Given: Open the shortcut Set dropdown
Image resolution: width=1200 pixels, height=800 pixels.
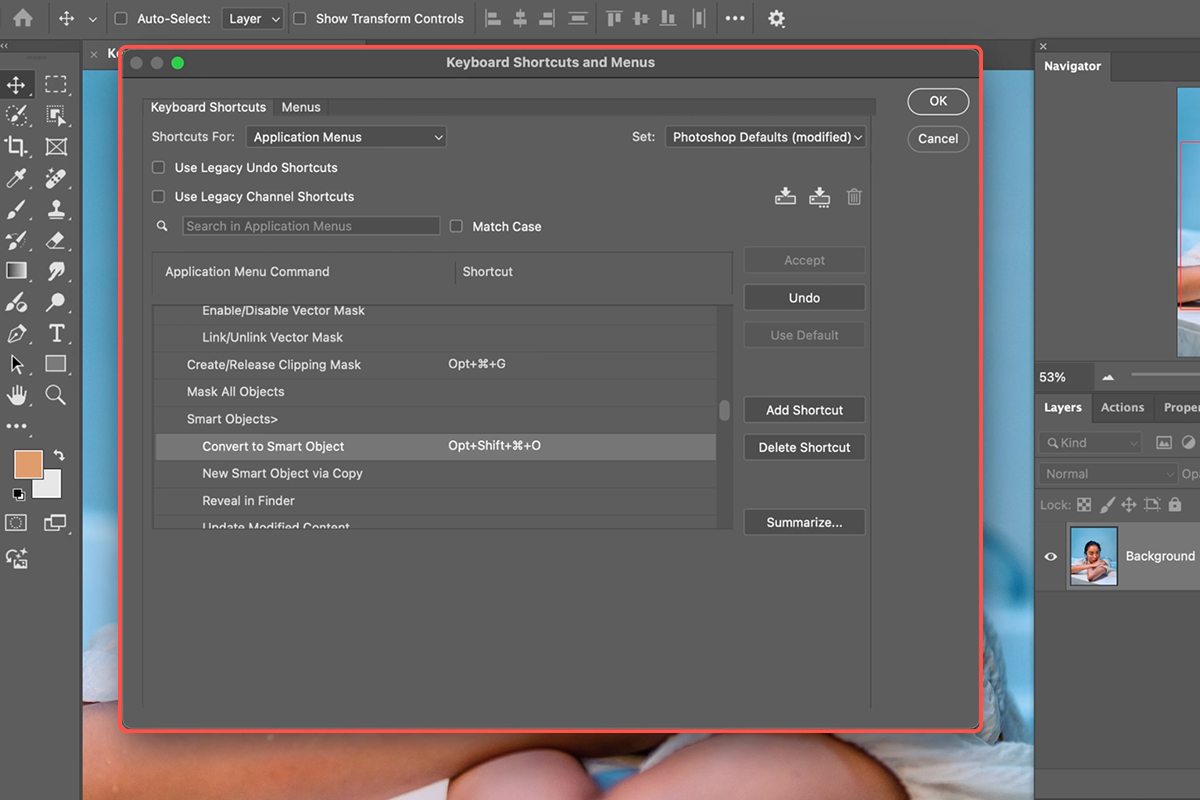Looking at the screenshot, I should point(765,137).
